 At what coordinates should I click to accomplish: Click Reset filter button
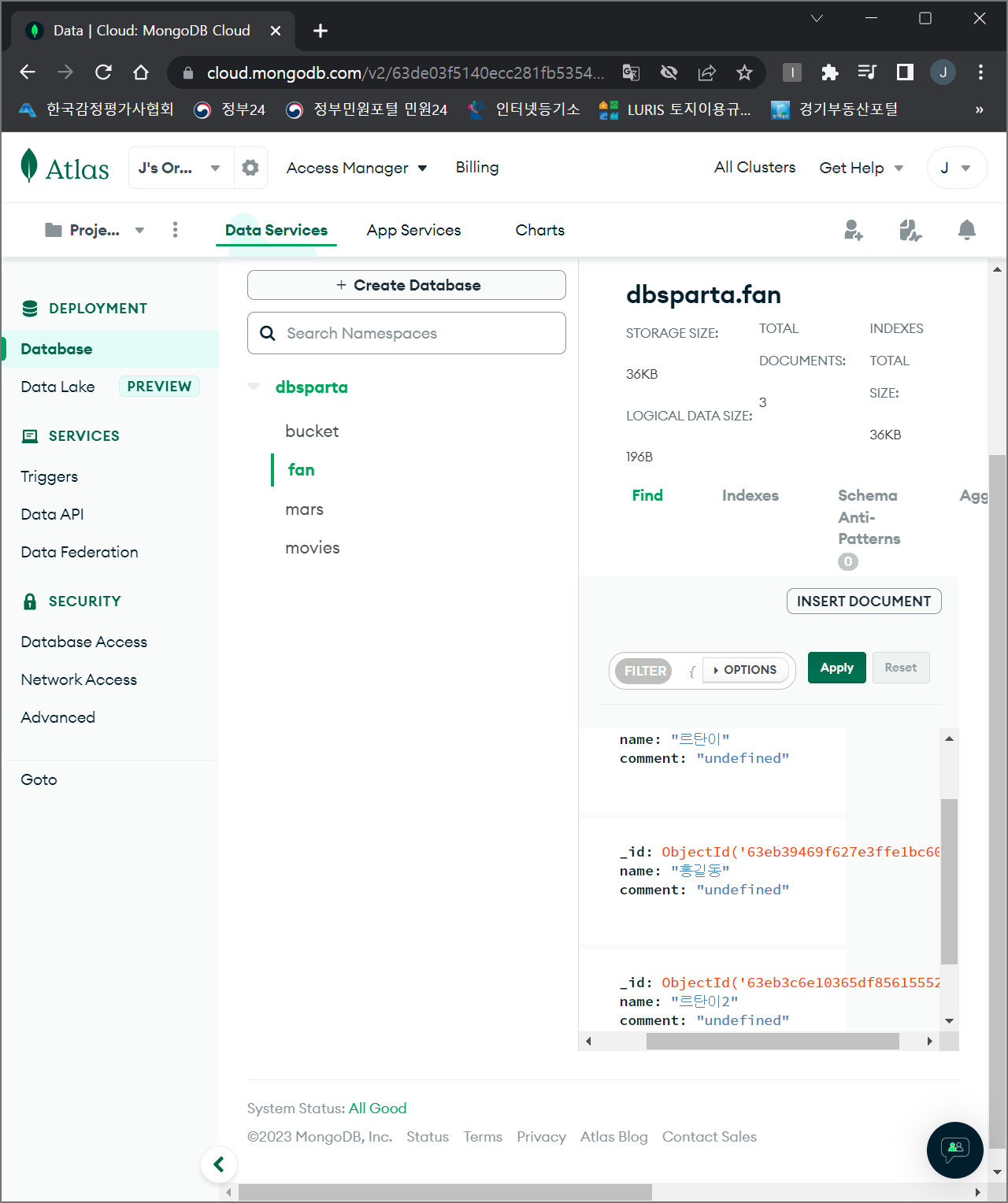[x=901, y=668]
